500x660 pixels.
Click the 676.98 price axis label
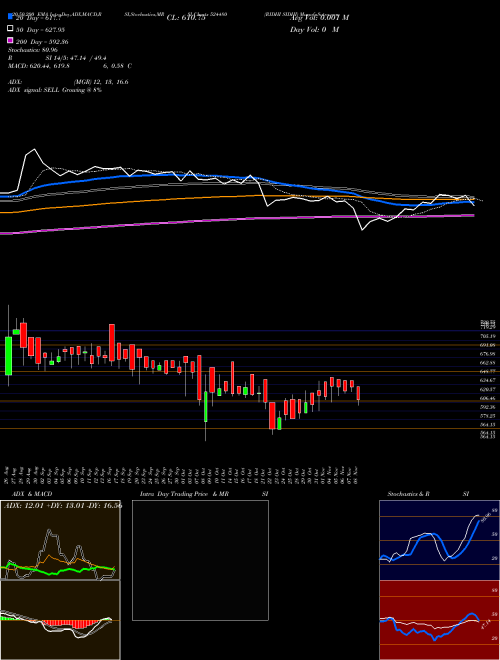point(487,354)
